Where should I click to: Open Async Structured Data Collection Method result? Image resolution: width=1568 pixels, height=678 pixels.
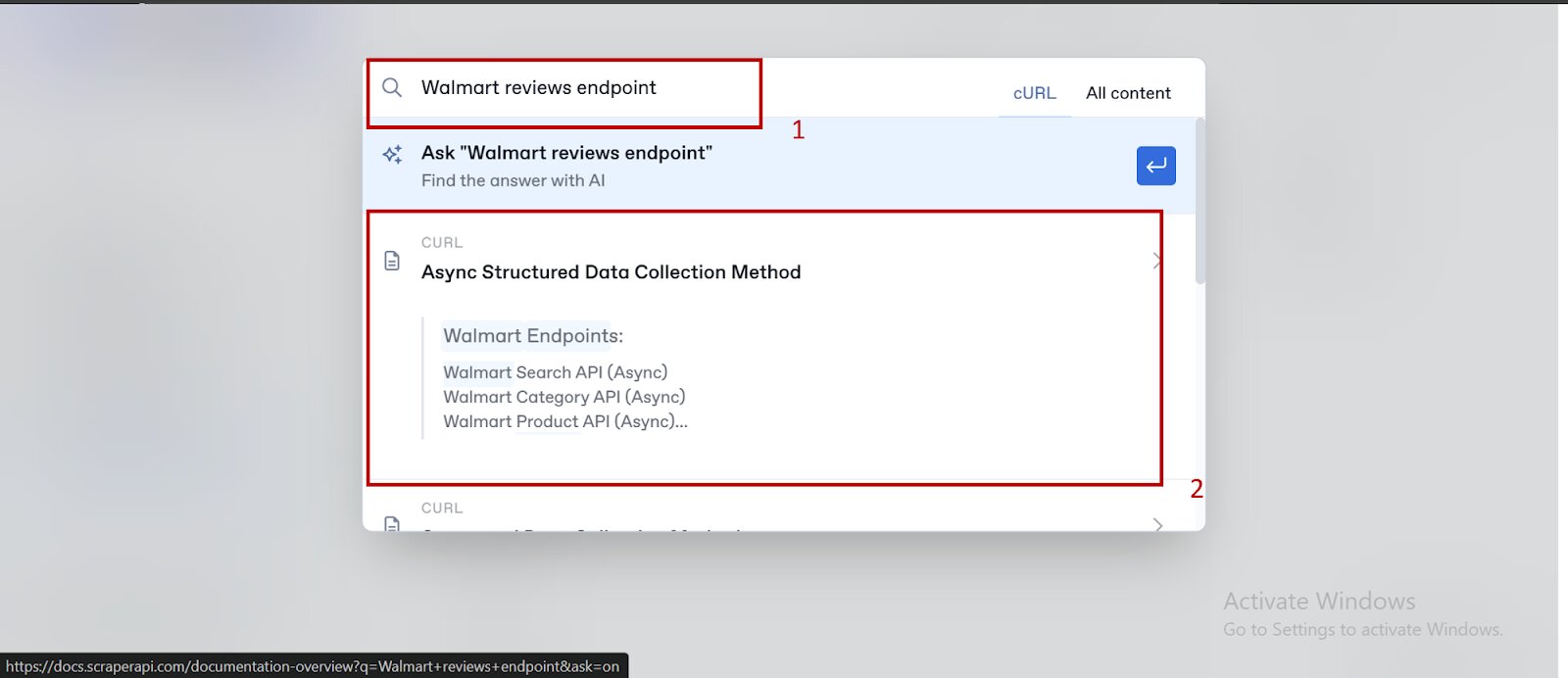(779, 346)
